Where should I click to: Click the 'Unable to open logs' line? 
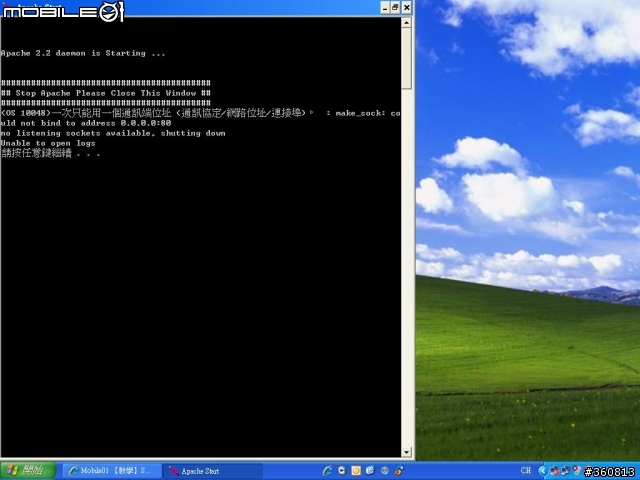tap(48, 143)
